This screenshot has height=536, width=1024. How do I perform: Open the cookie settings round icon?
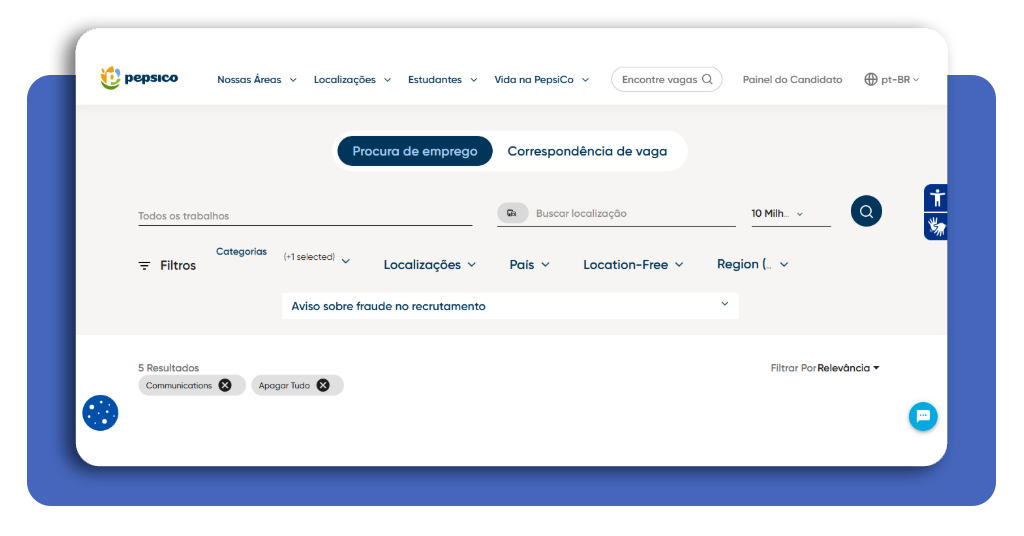click(x=100, y=413)
